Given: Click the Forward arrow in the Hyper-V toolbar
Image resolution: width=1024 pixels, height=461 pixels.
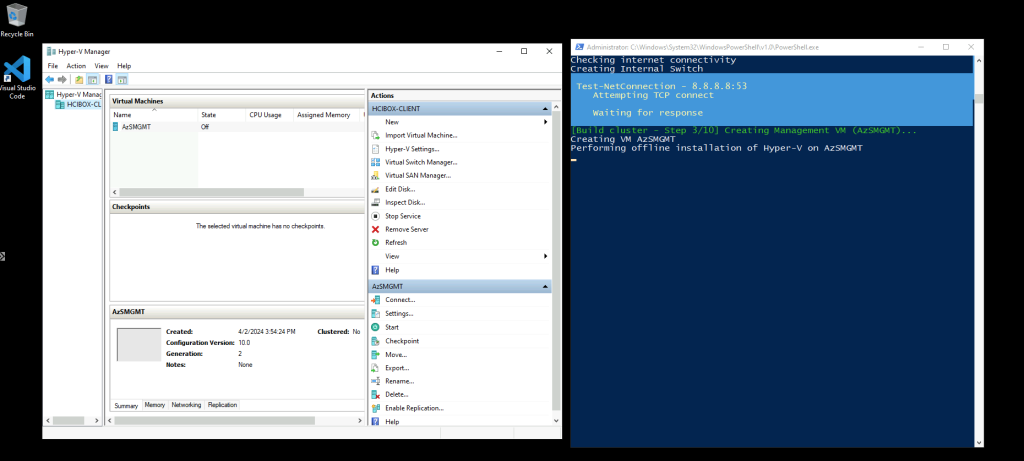Looking at the screenshot, I should (x=62, y=80).
